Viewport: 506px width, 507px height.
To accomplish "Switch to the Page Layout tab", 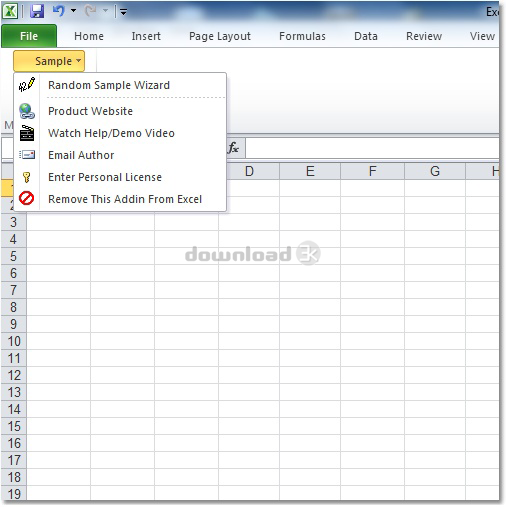I will [220, 36].
